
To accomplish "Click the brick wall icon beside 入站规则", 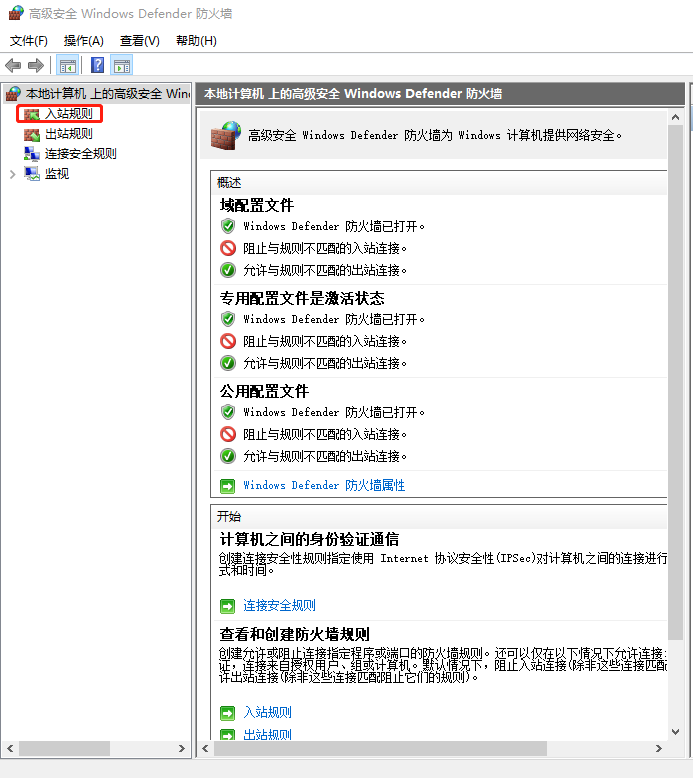I will pyautogui.click(x=32, y=114).
